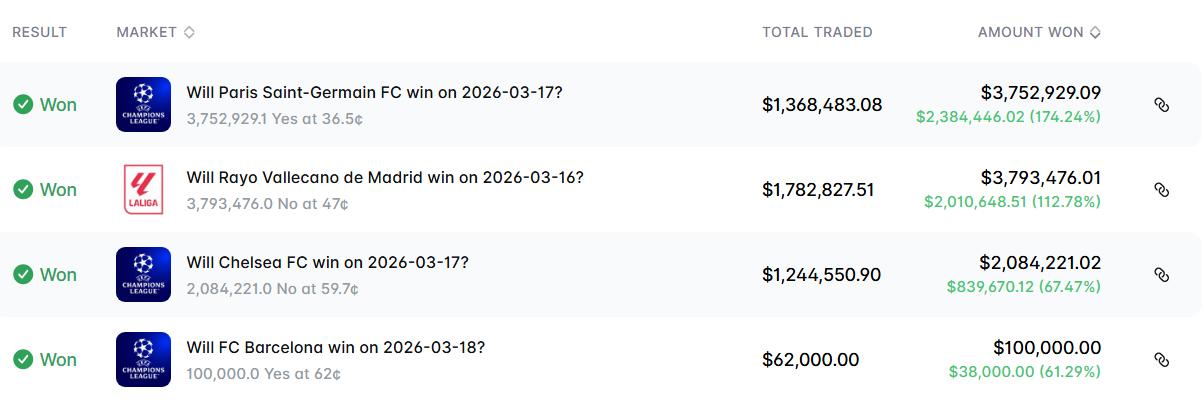The width and height of the screenshot is (1203, 404).
Task: Copy link for Rayo Vallecano market
Action: click(1161, 190)
